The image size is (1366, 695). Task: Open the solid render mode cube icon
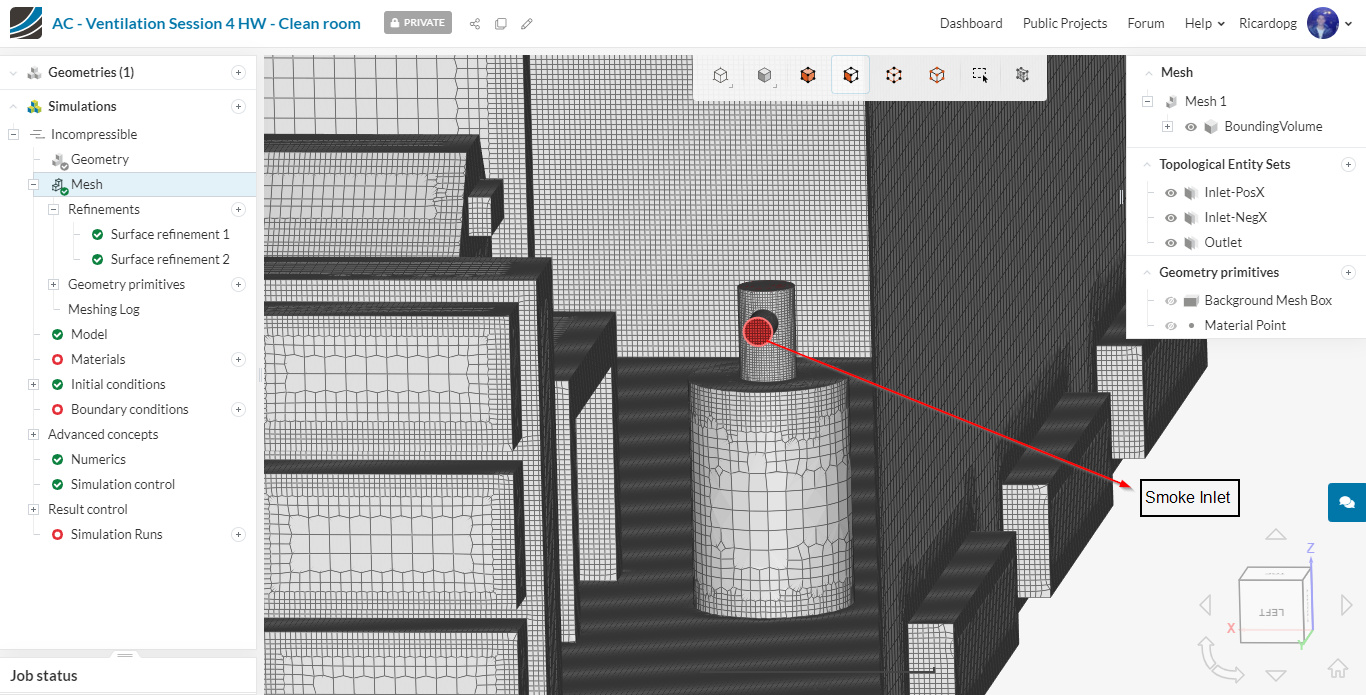(x=764, y=75)
